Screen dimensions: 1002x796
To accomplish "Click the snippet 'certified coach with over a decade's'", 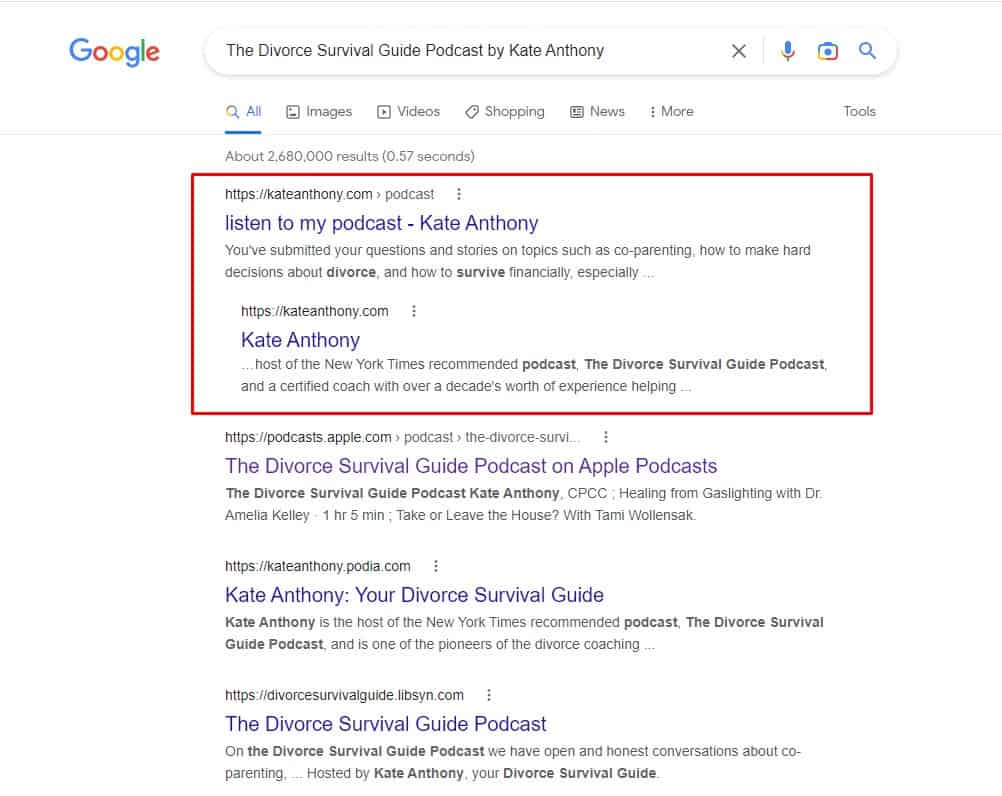I will [x=534, y=375].
